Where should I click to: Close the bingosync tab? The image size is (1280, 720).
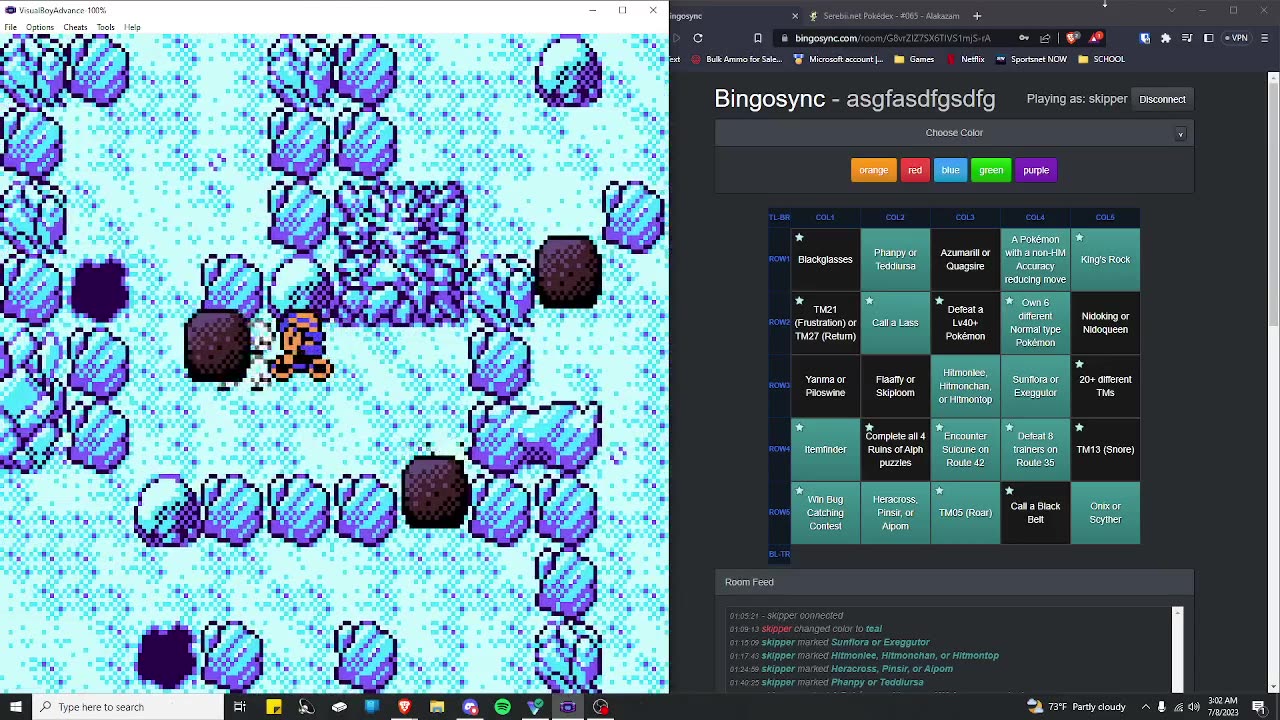click(795, 15)
